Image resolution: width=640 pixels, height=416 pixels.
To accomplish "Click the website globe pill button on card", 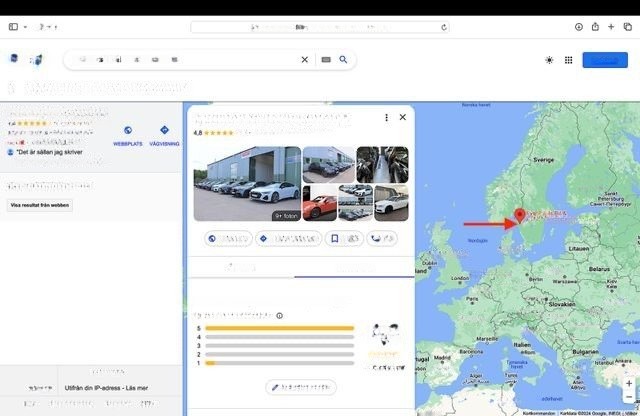I will click(228, 238).
